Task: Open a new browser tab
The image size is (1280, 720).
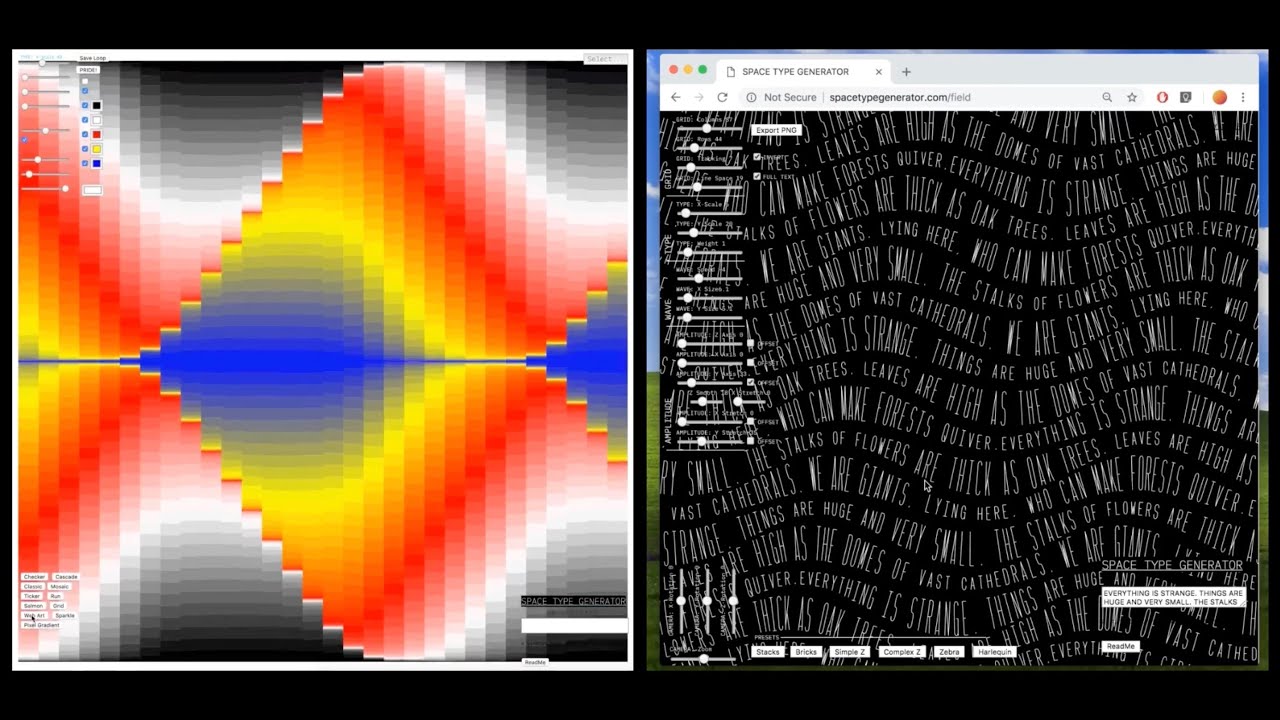Action: (x=906, y=72)
